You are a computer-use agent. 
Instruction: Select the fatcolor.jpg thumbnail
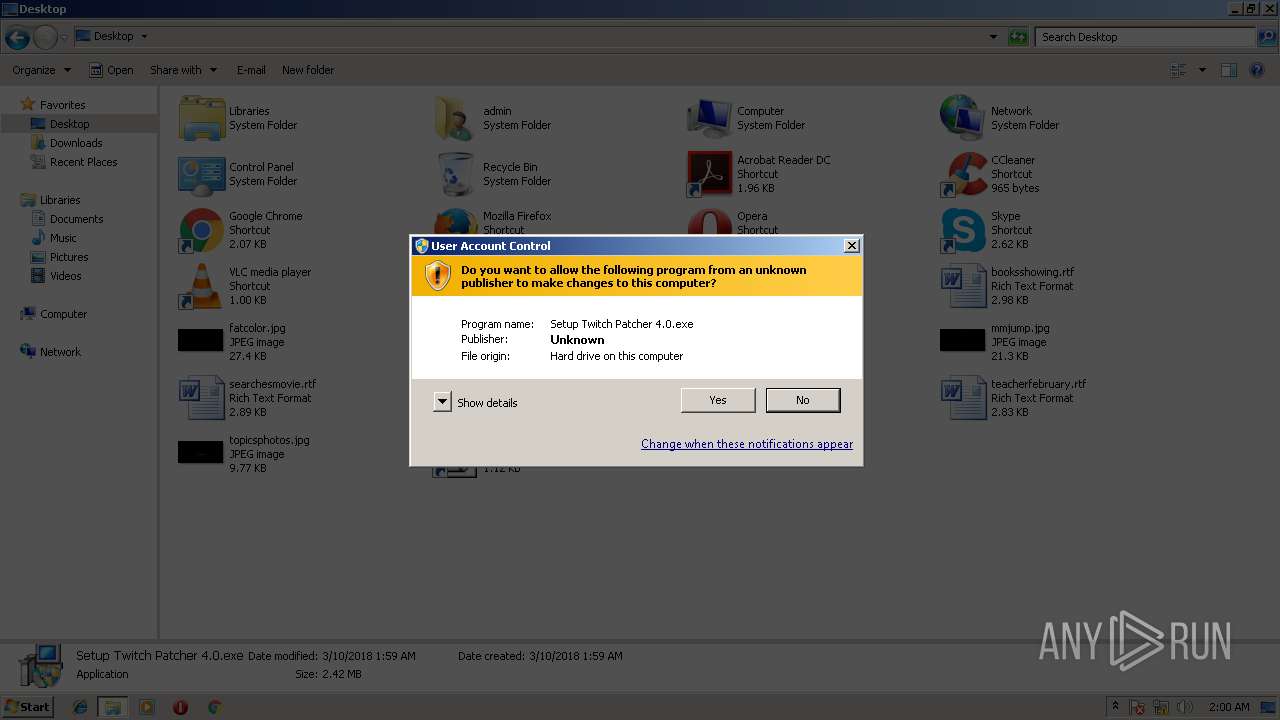coord(201,340)
